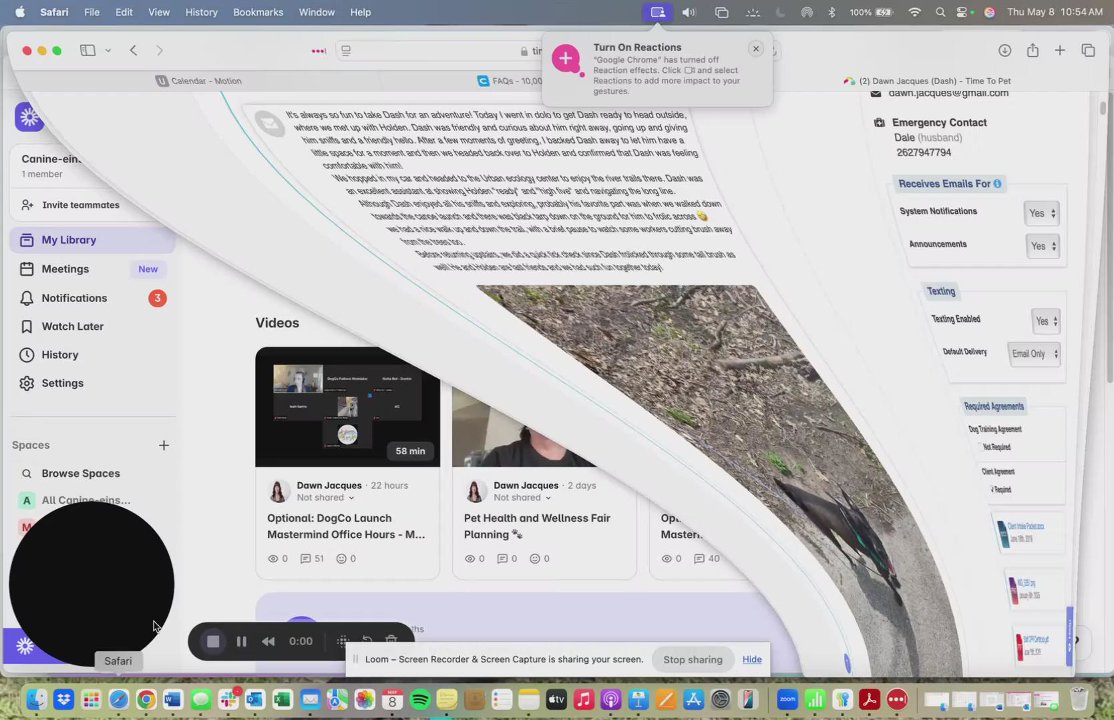The height and width of the screenshot is (720, 1114).
Task: Dismiss the Turn On Reactions notification
Action: [756, 48]
